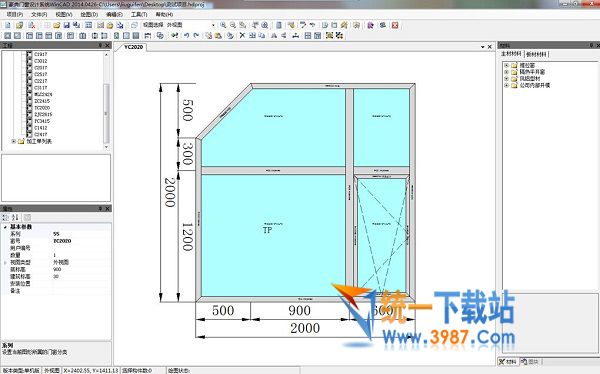Screen dimensions: 600x374
Task: Click the new document toolbar icon
Action: [8, 25]
